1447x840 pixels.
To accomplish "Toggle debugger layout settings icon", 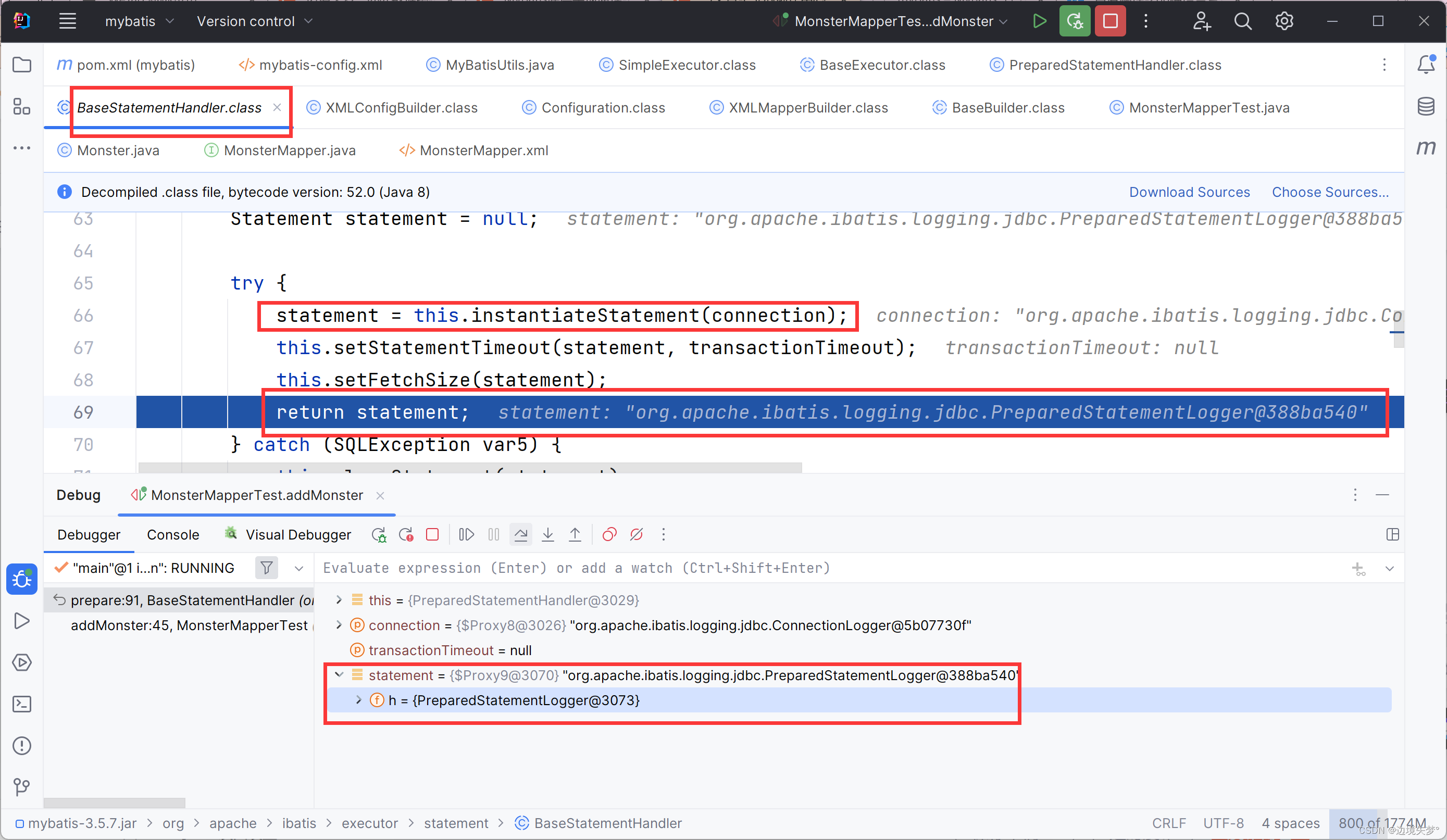I will click(1392, 534).
